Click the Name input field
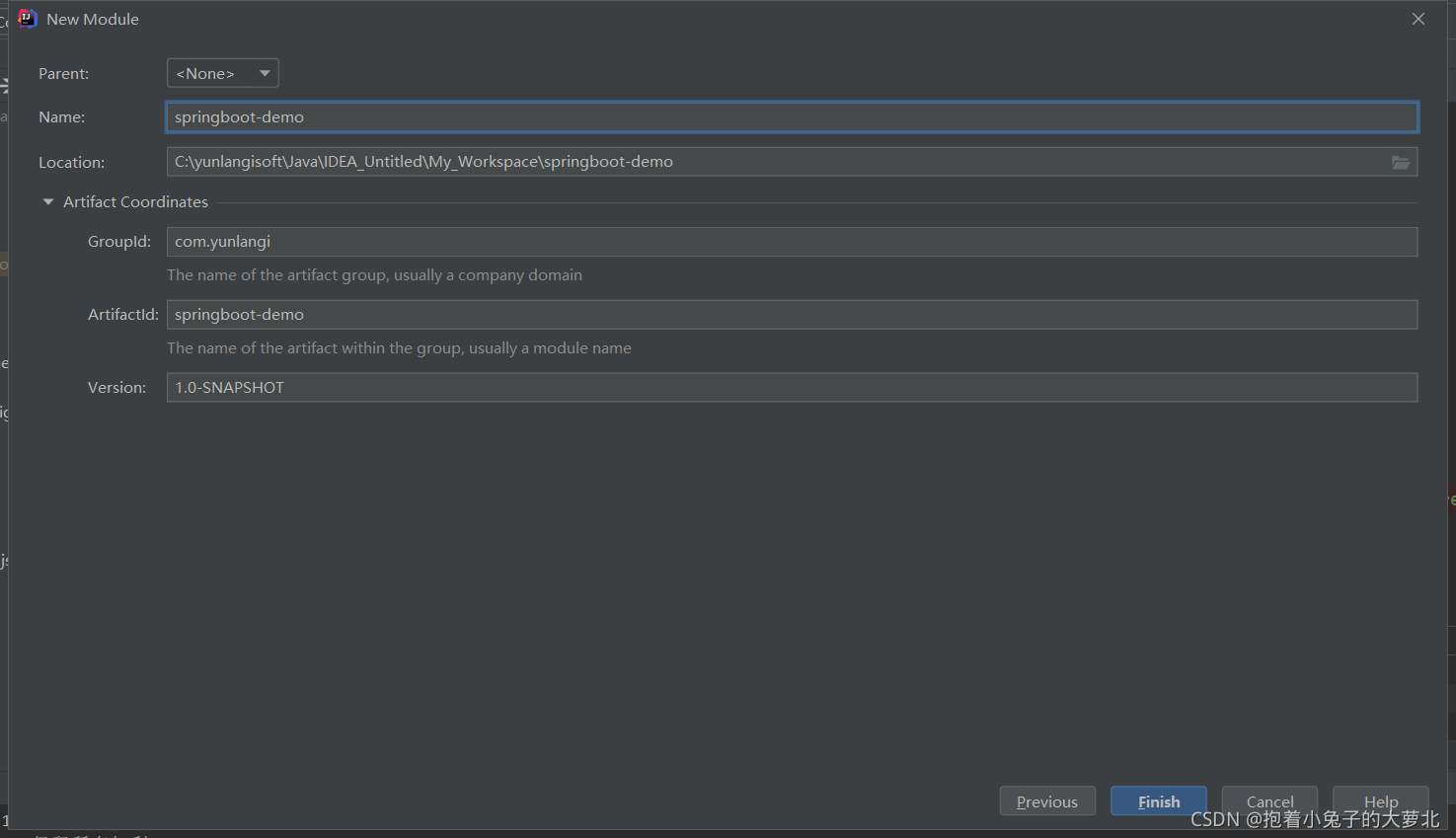The width and height of the screenshot is (1456, 838). click(792, 117)
